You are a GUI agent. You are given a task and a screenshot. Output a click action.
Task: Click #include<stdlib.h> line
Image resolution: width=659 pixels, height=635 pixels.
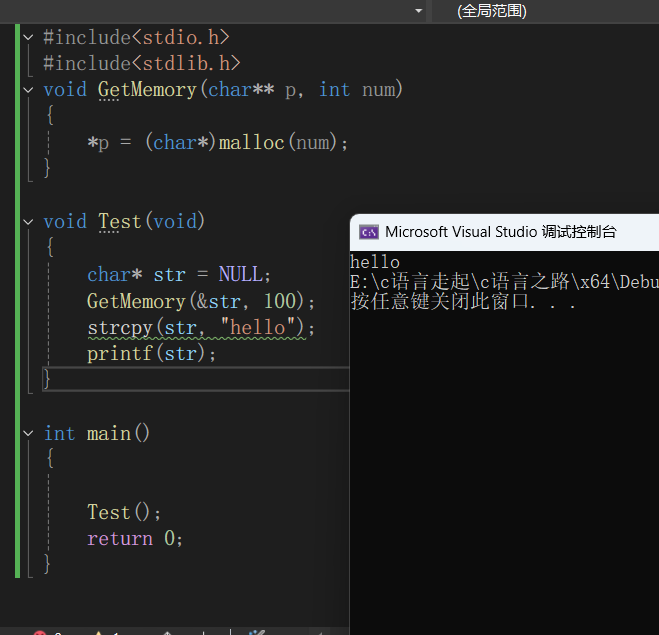click(142, 63)
